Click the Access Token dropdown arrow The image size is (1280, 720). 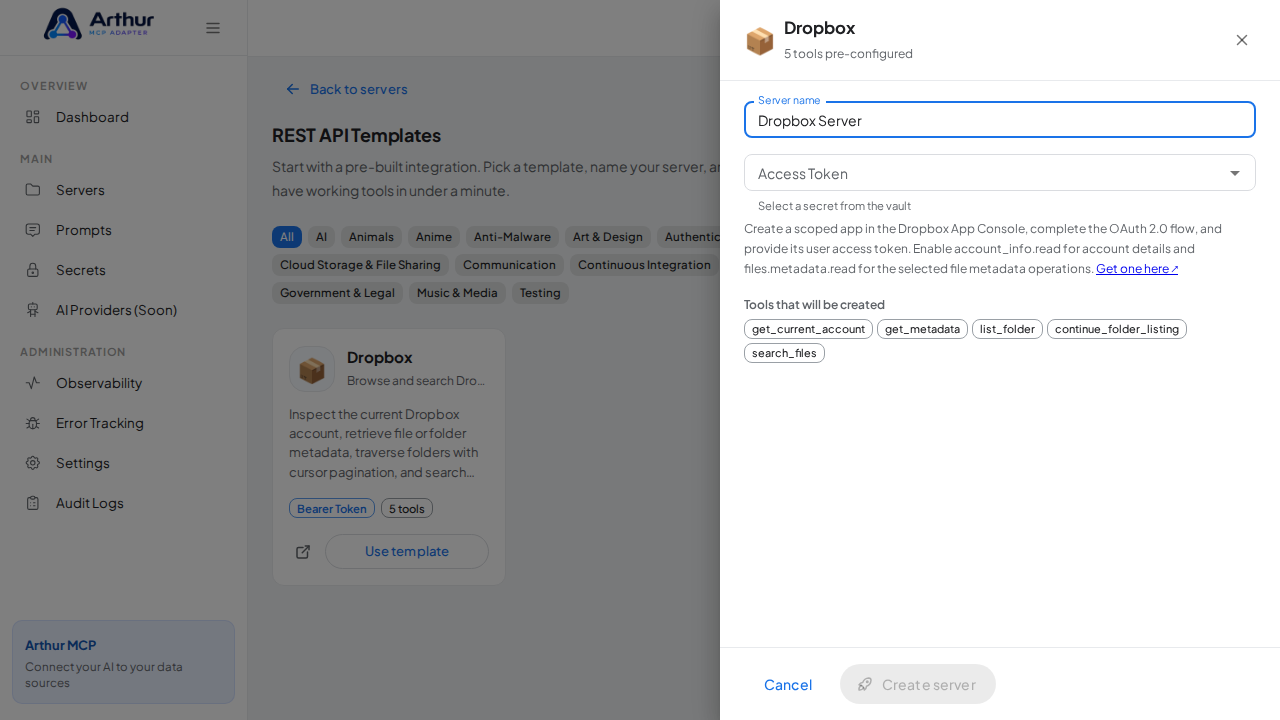coord(1235,173)
